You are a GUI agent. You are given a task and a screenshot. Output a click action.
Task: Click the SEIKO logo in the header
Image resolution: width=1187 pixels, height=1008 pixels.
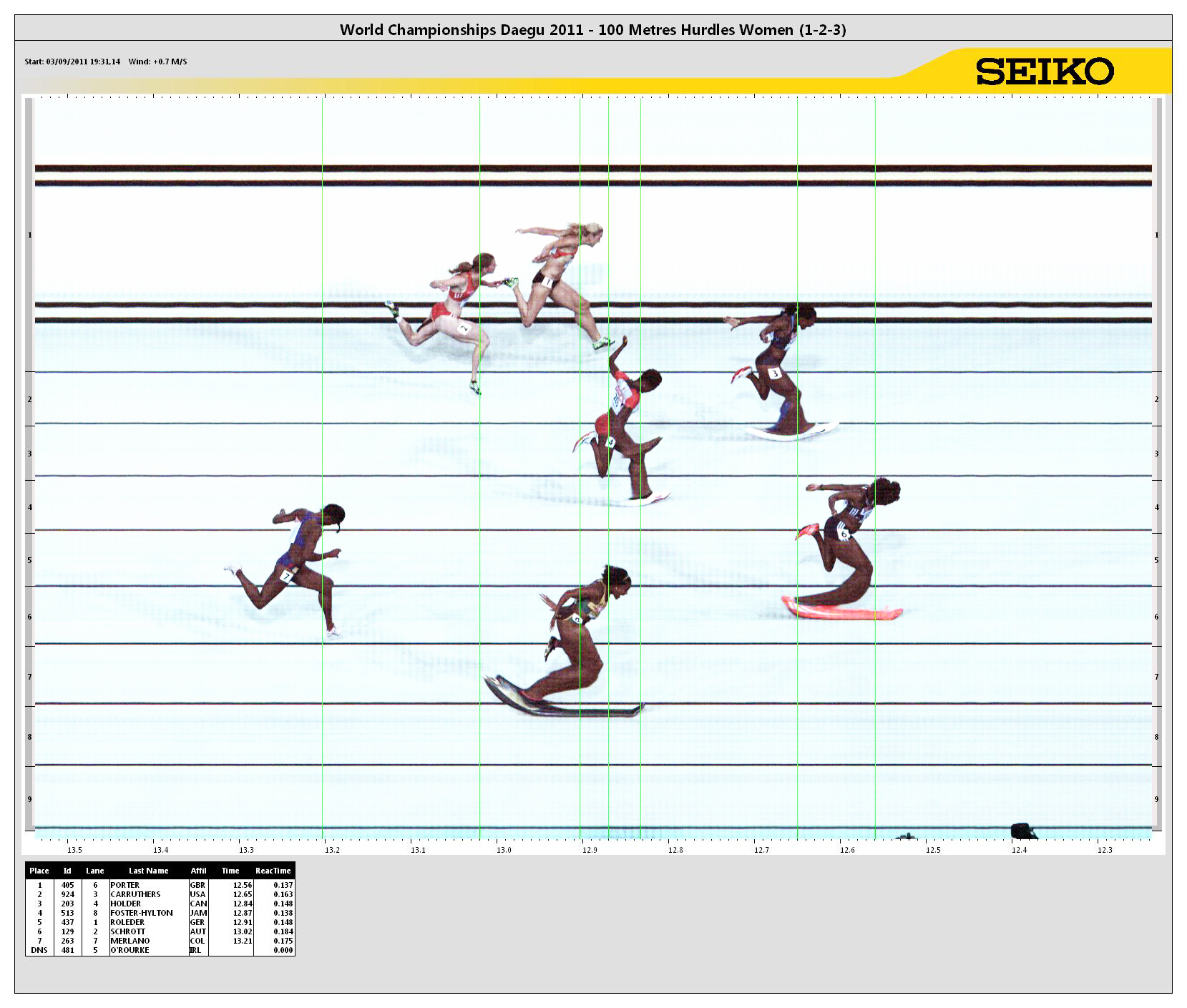click(1044, 72)
